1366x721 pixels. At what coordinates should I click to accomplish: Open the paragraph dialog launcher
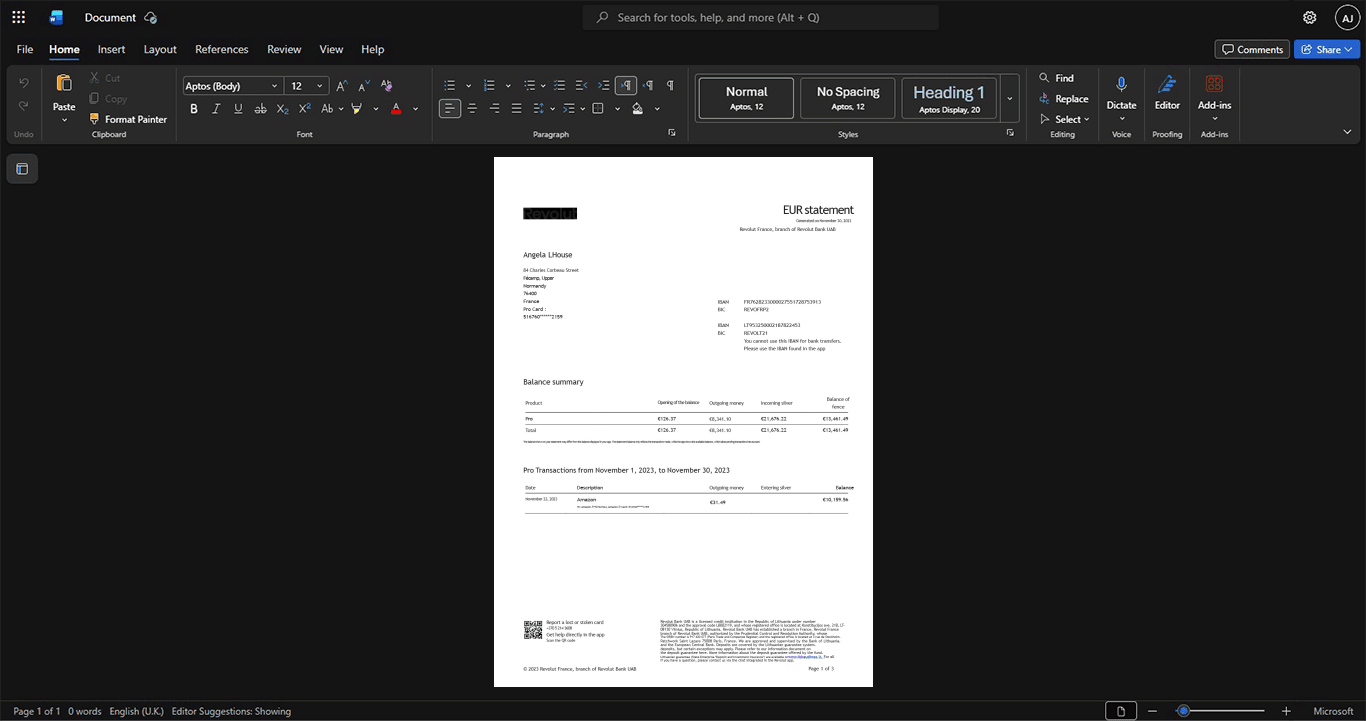pyautogui.click(x=671, y=133)
